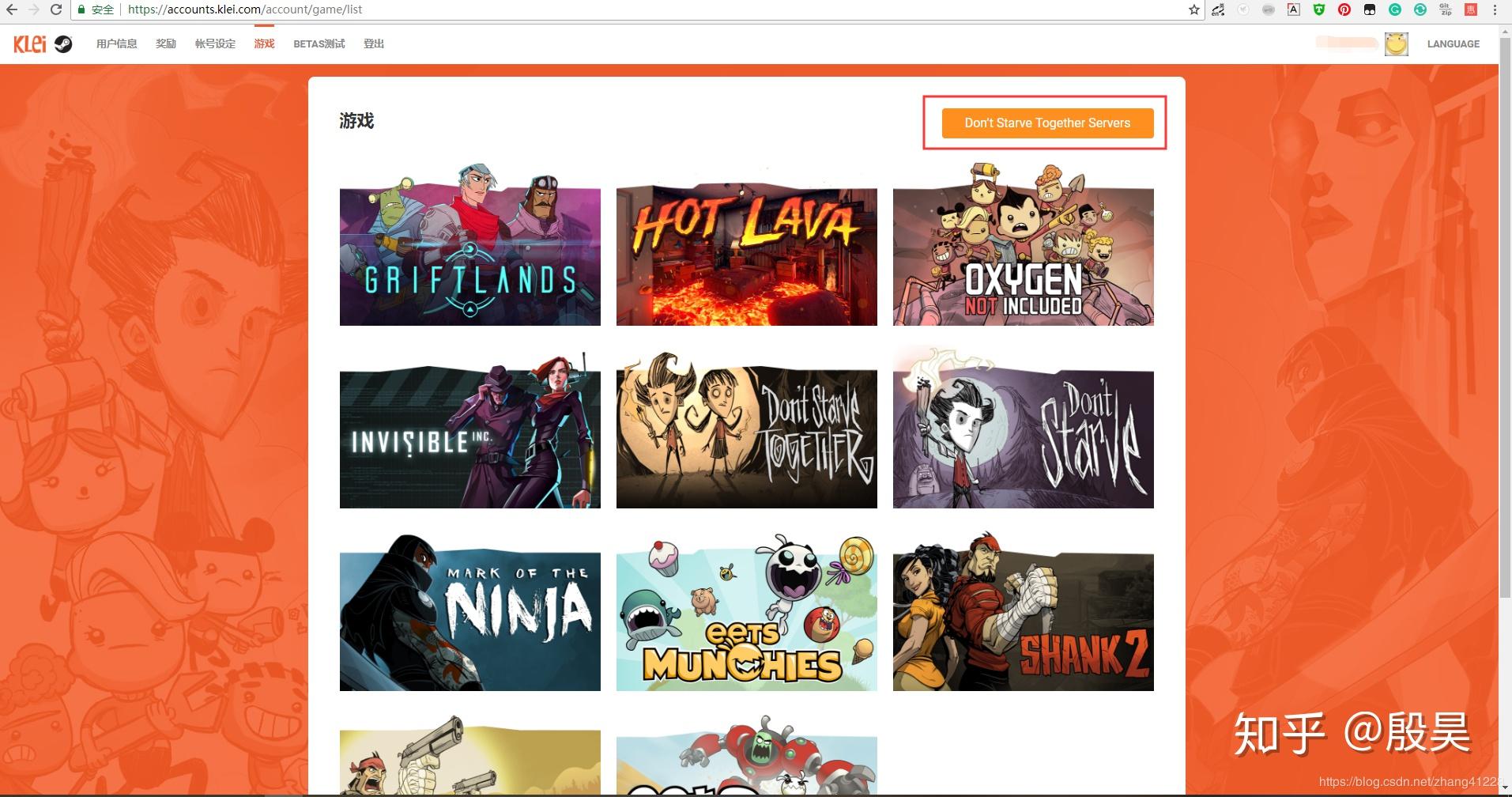The height and width of the screenshot is (797, 1512).
Task: Click the Don't Starve Together Servers button
Action: (1047, 123)
